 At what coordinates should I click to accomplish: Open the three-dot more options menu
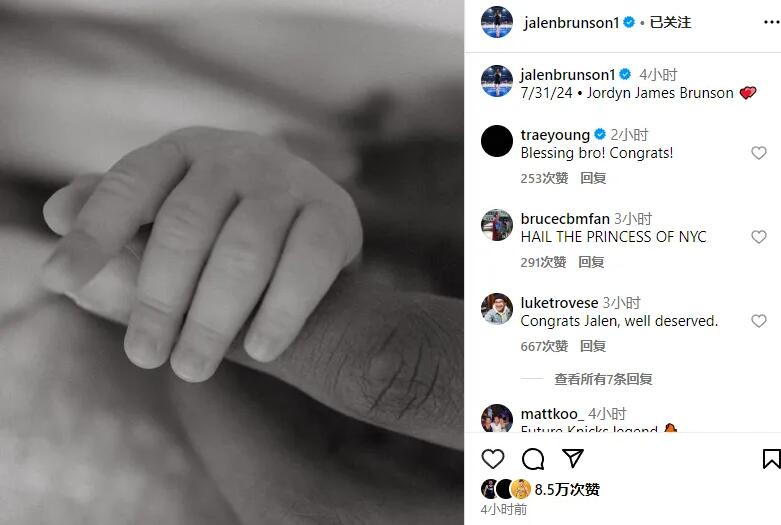coord(772,22)
